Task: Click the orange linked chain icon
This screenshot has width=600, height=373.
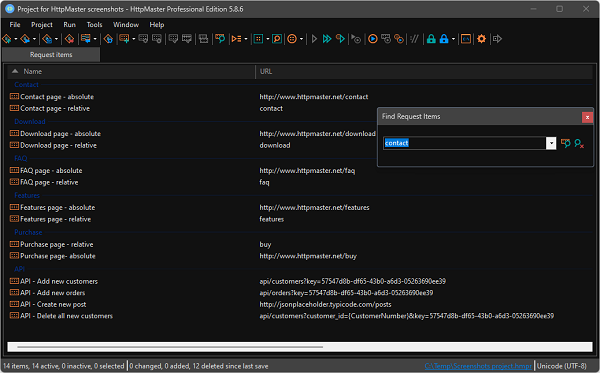Action: pyautogui.click(x=399, y=39)
